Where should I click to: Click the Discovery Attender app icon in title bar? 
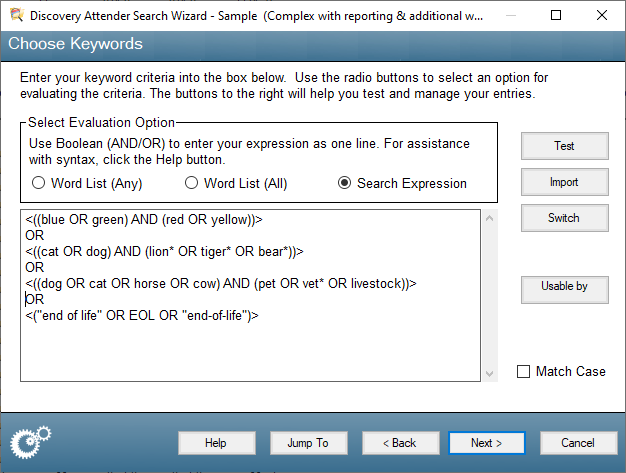pyautogui.click(x=13, y=15)
